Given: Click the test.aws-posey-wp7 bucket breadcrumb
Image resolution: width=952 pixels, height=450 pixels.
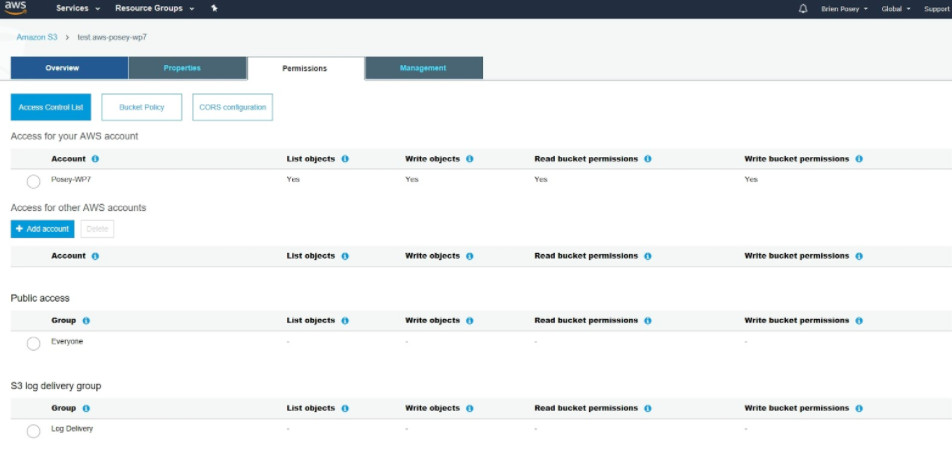Looking at the screenshot, I should 112,37.
